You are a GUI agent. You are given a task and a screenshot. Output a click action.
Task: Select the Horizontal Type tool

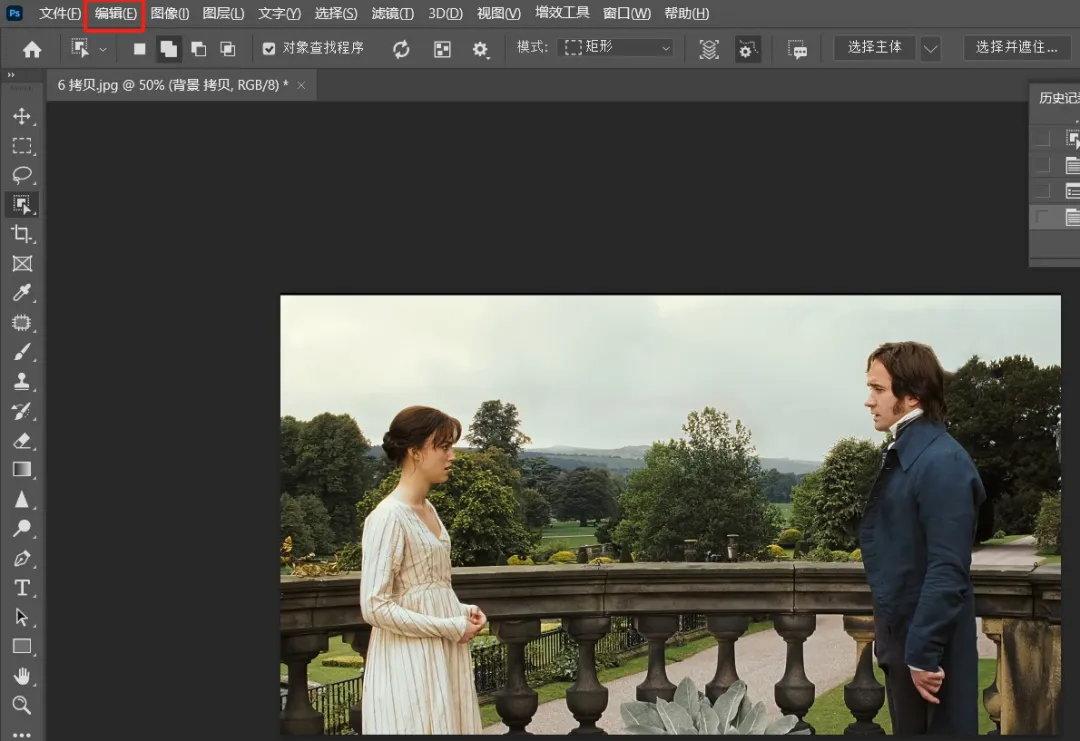[x=22, y=587]
